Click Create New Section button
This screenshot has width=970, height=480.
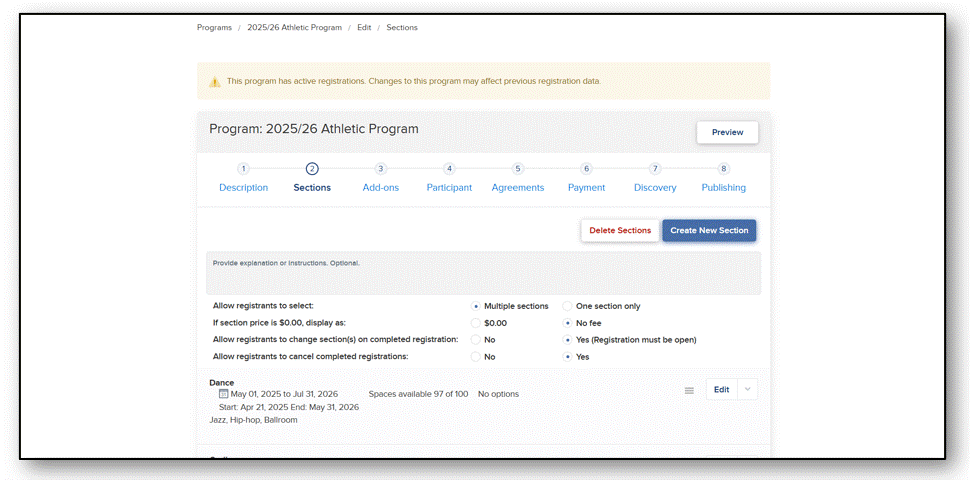[x=709, y=230]
